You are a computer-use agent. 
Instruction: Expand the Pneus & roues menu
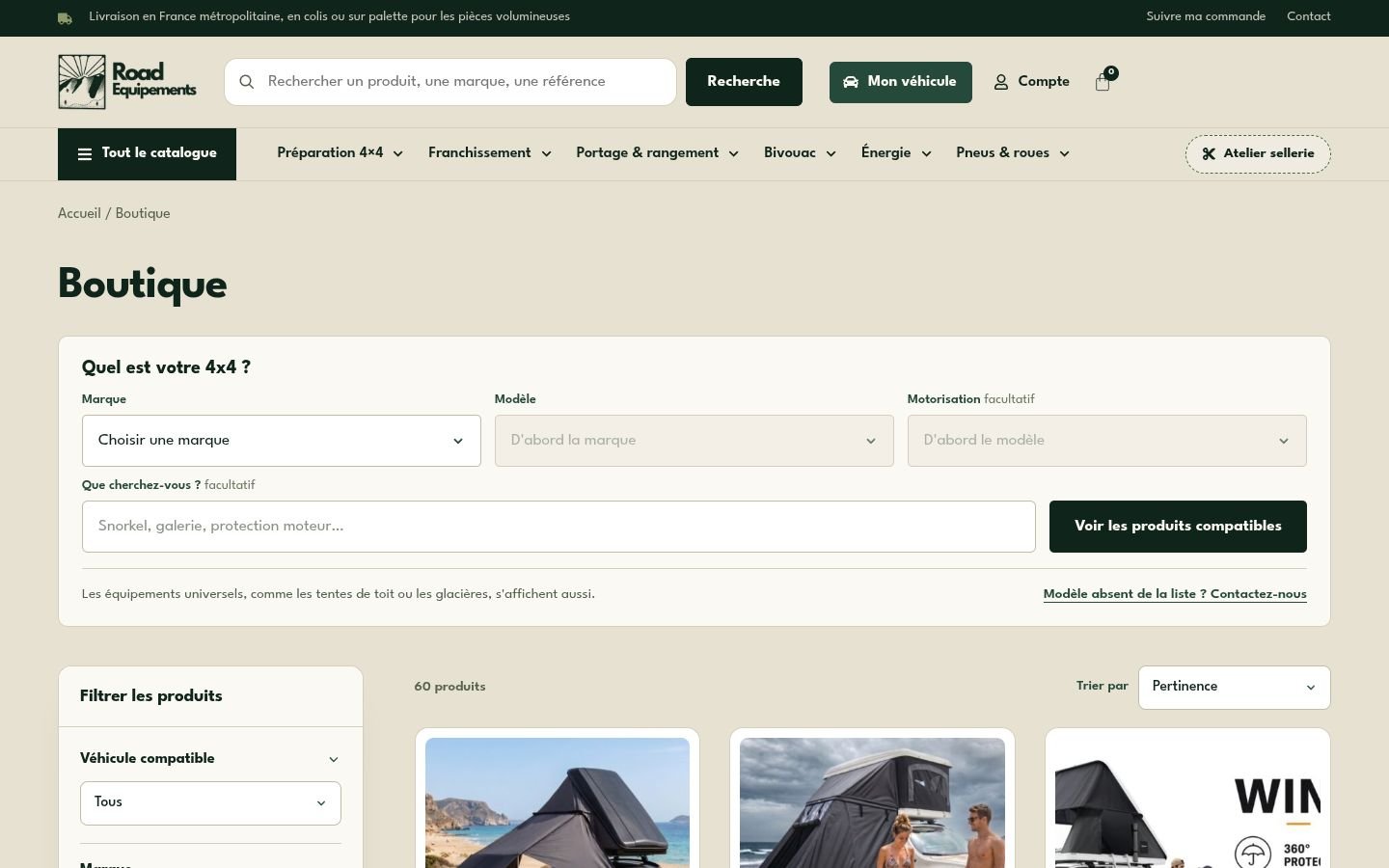(1013, 153)
